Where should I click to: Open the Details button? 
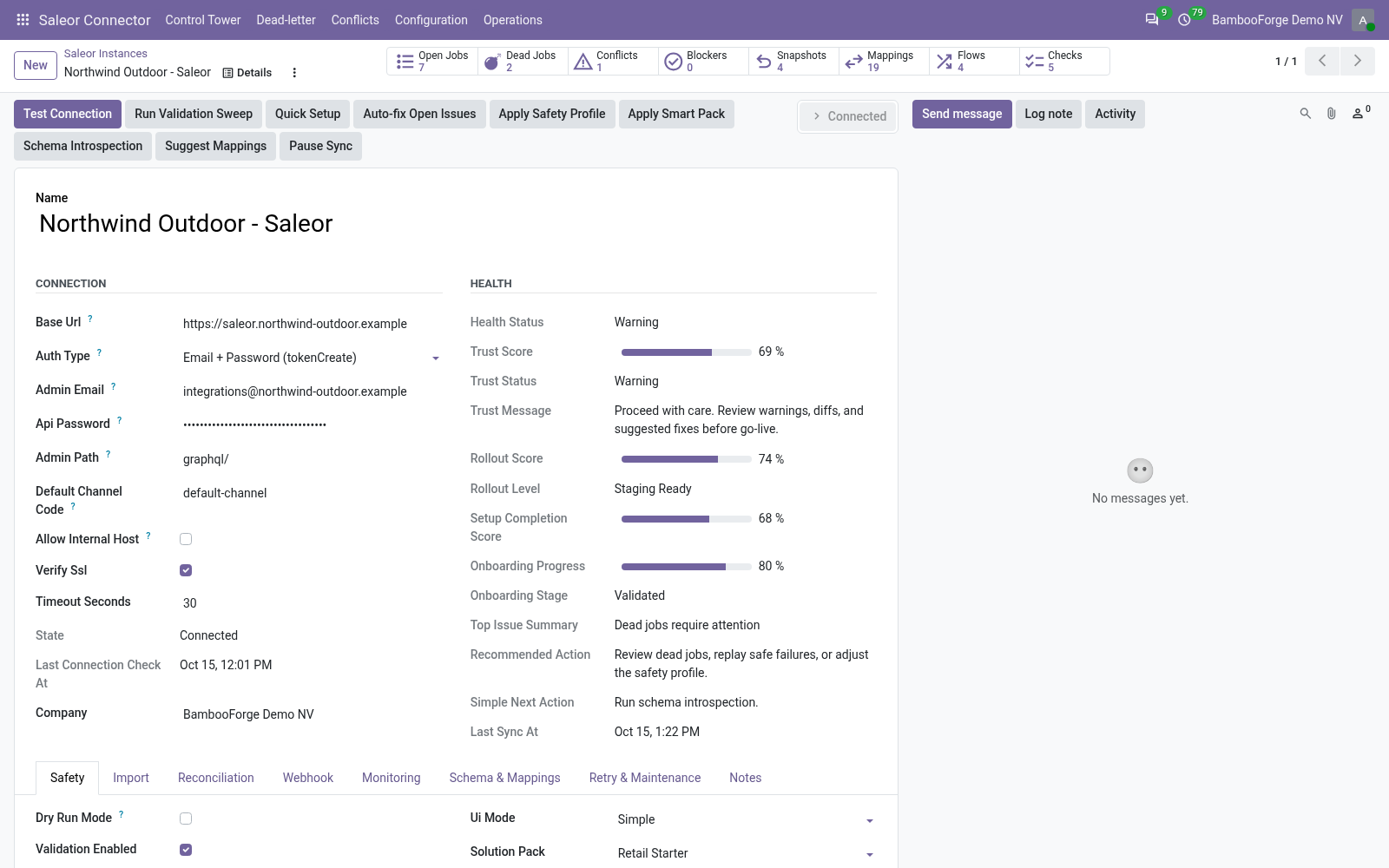(x=247, y=73)
